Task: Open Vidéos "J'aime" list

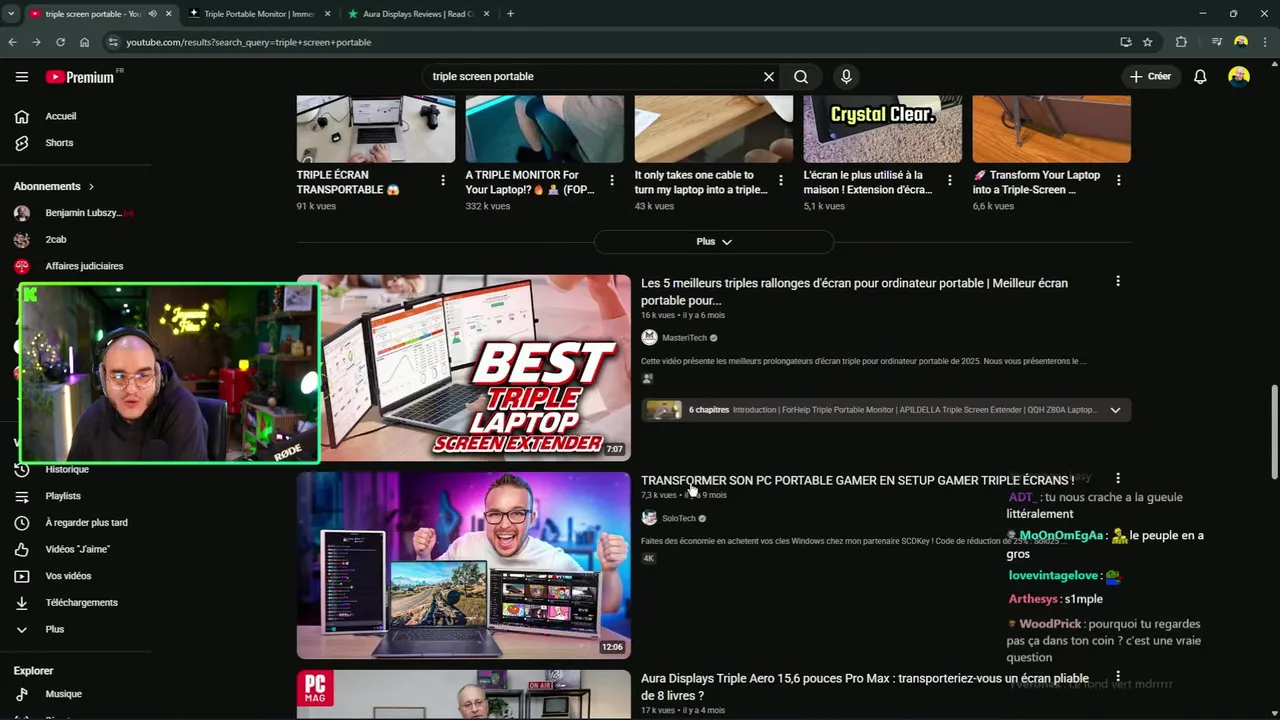Action: (76, 549)
